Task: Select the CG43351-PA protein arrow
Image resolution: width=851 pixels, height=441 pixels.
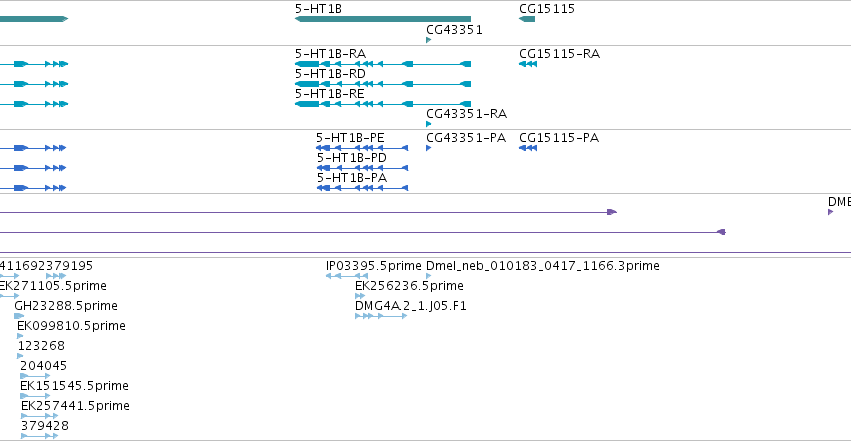Action: pyautogui.click(x=429, y=148)
